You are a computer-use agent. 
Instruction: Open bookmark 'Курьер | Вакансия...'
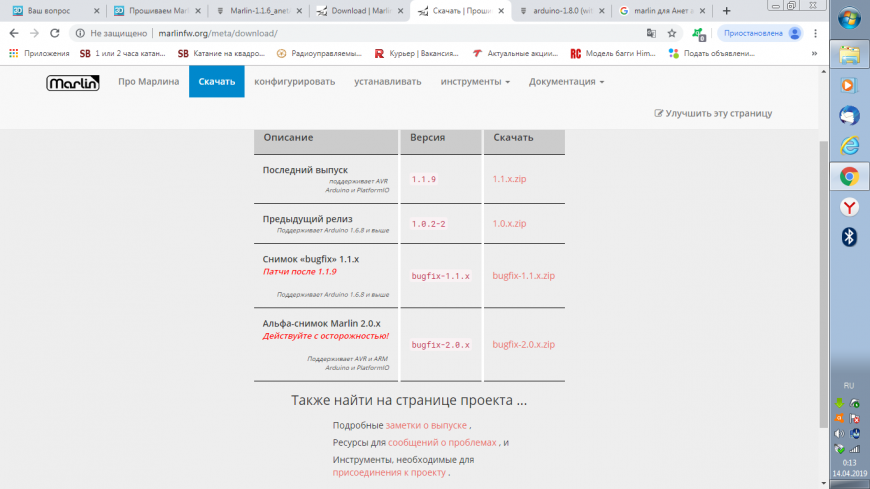(x=417, y=53)
